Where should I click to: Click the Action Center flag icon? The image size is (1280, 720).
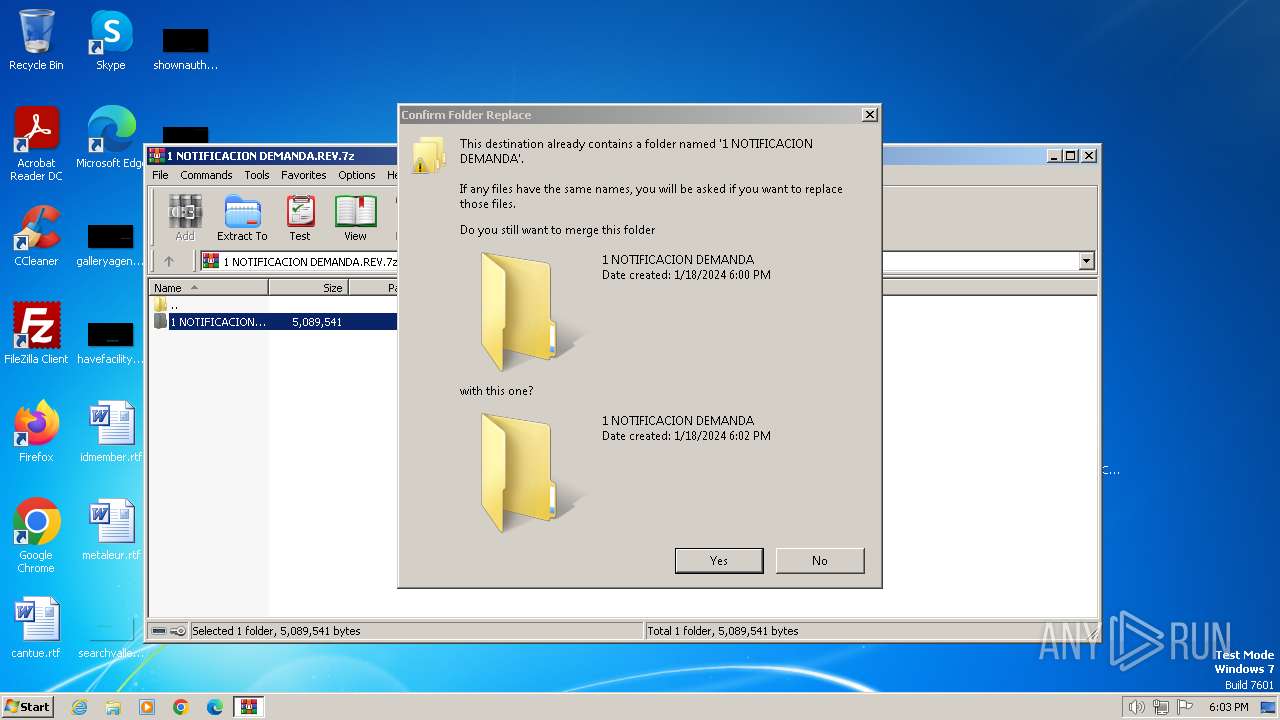(1185, 707)
